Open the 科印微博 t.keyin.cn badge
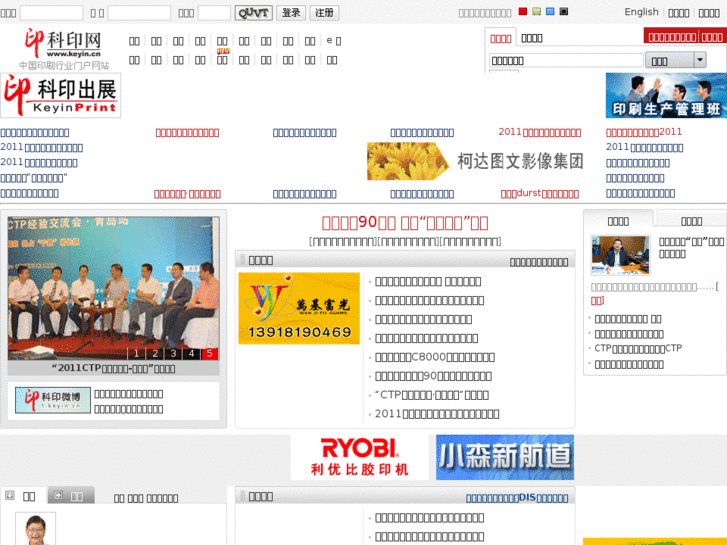Image resolution: width=727 pixels, height=545 pixels. click(53, 400)
